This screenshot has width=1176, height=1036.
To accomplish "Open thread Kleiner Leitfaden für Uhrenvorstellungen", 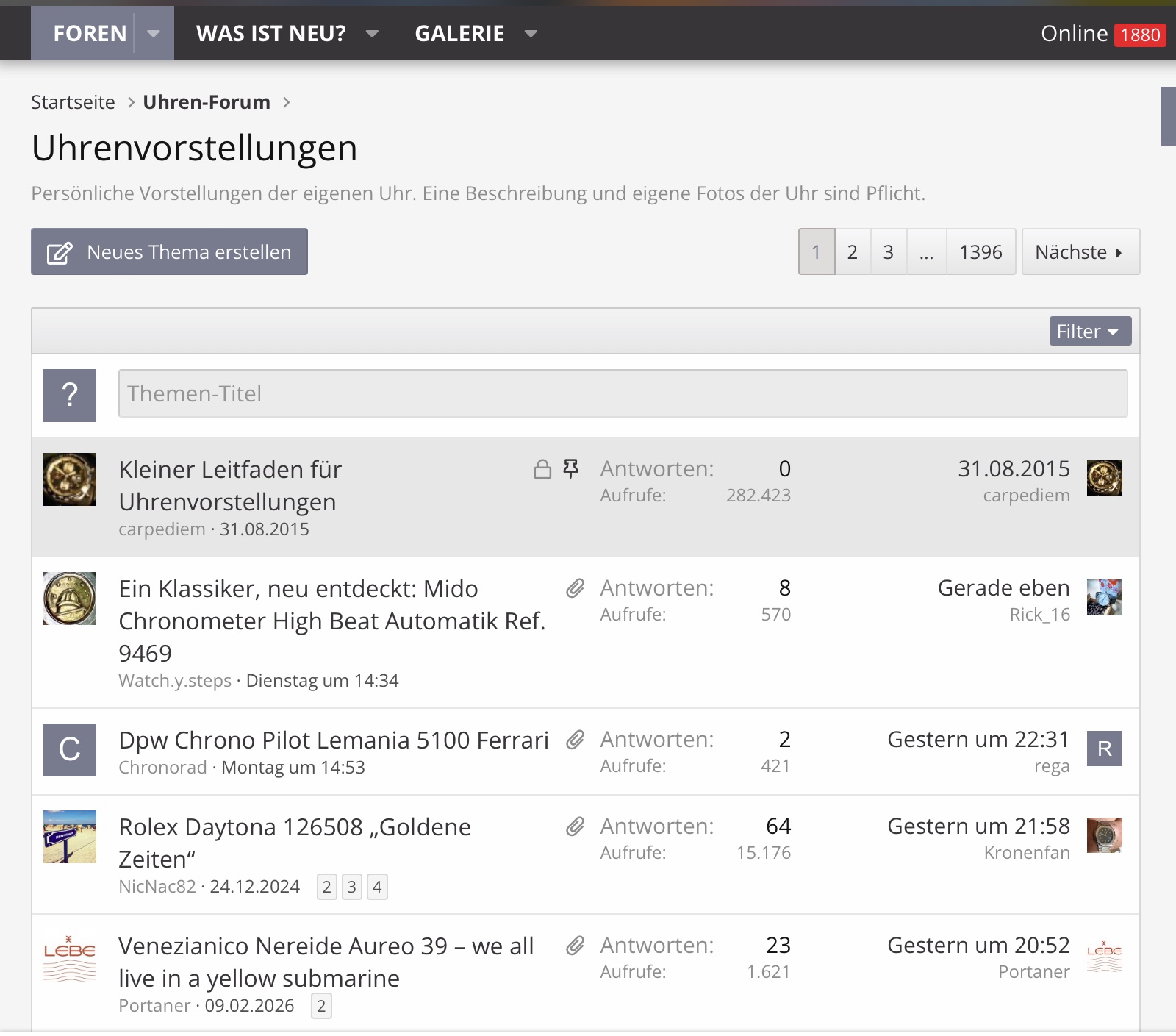I will [230, 485].
